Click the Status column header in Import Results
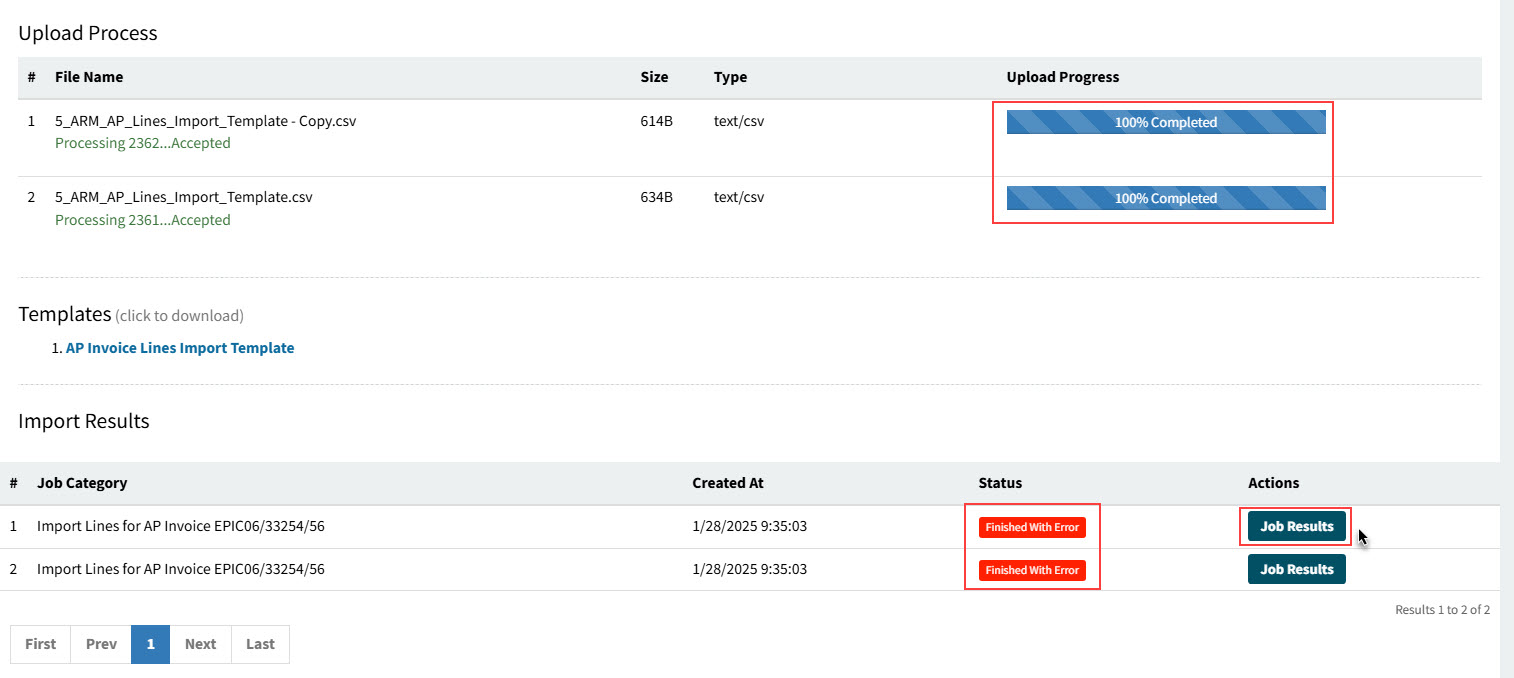1514x678 pixels. pyautogui.click(x=1000, y=483)
